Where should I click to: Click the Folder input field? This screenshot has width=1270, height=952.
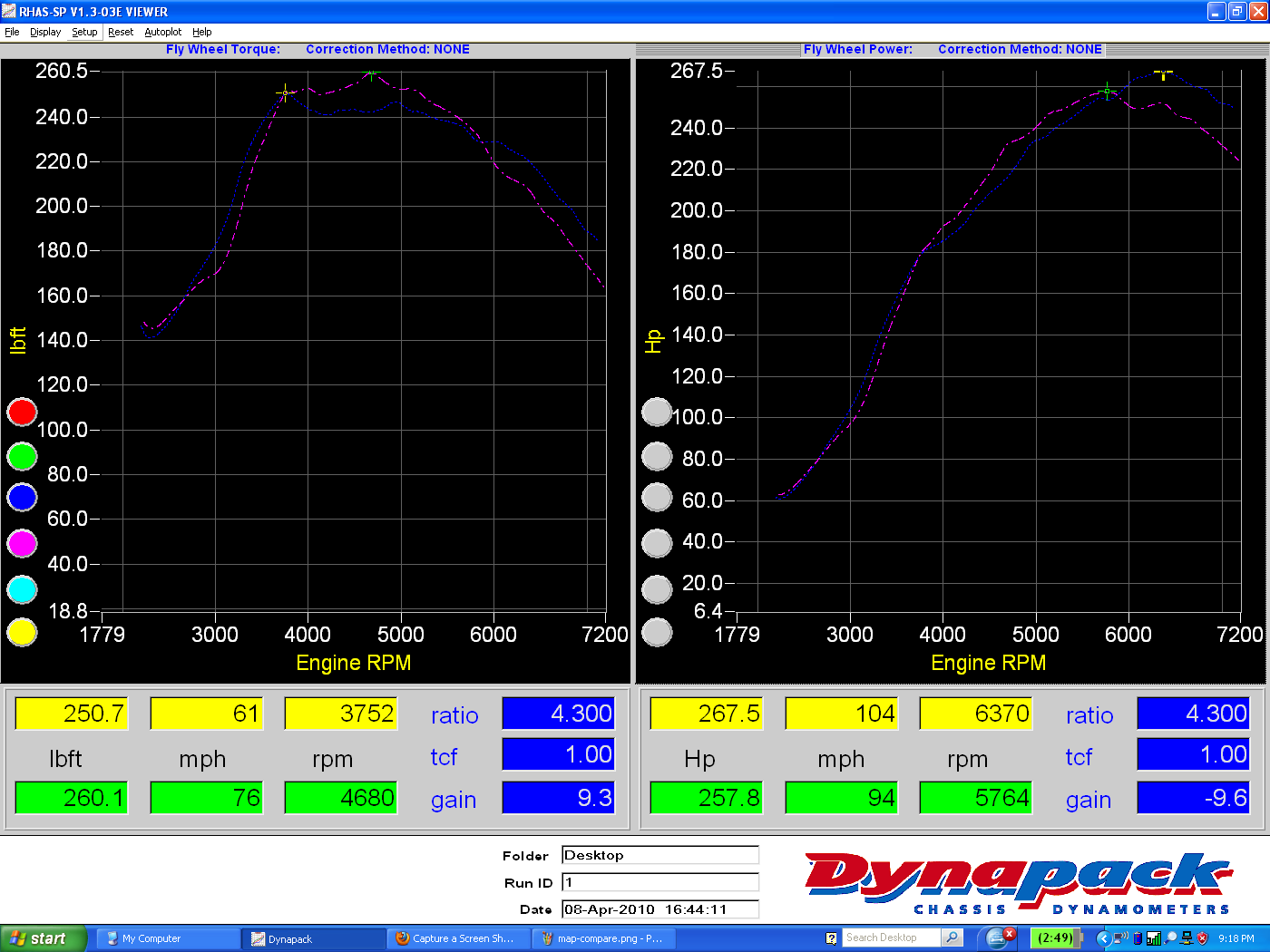[659, 855]
